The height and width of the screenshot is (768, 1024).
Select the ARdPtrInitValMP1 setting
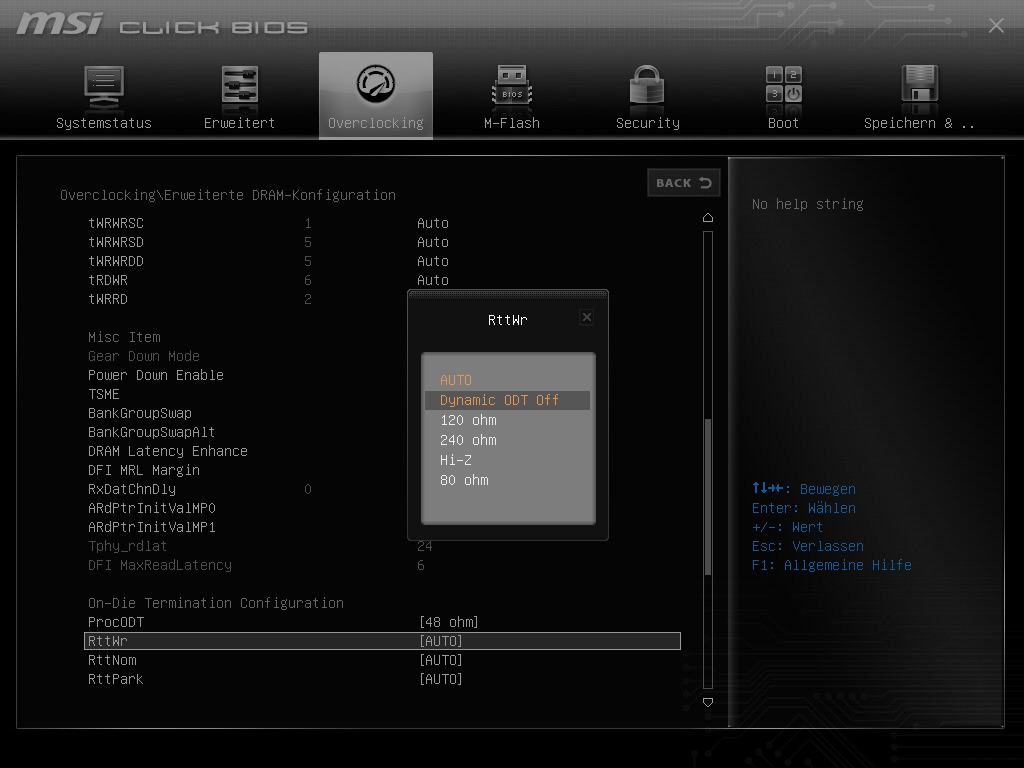pyautogui.click(x=152, y=527)
